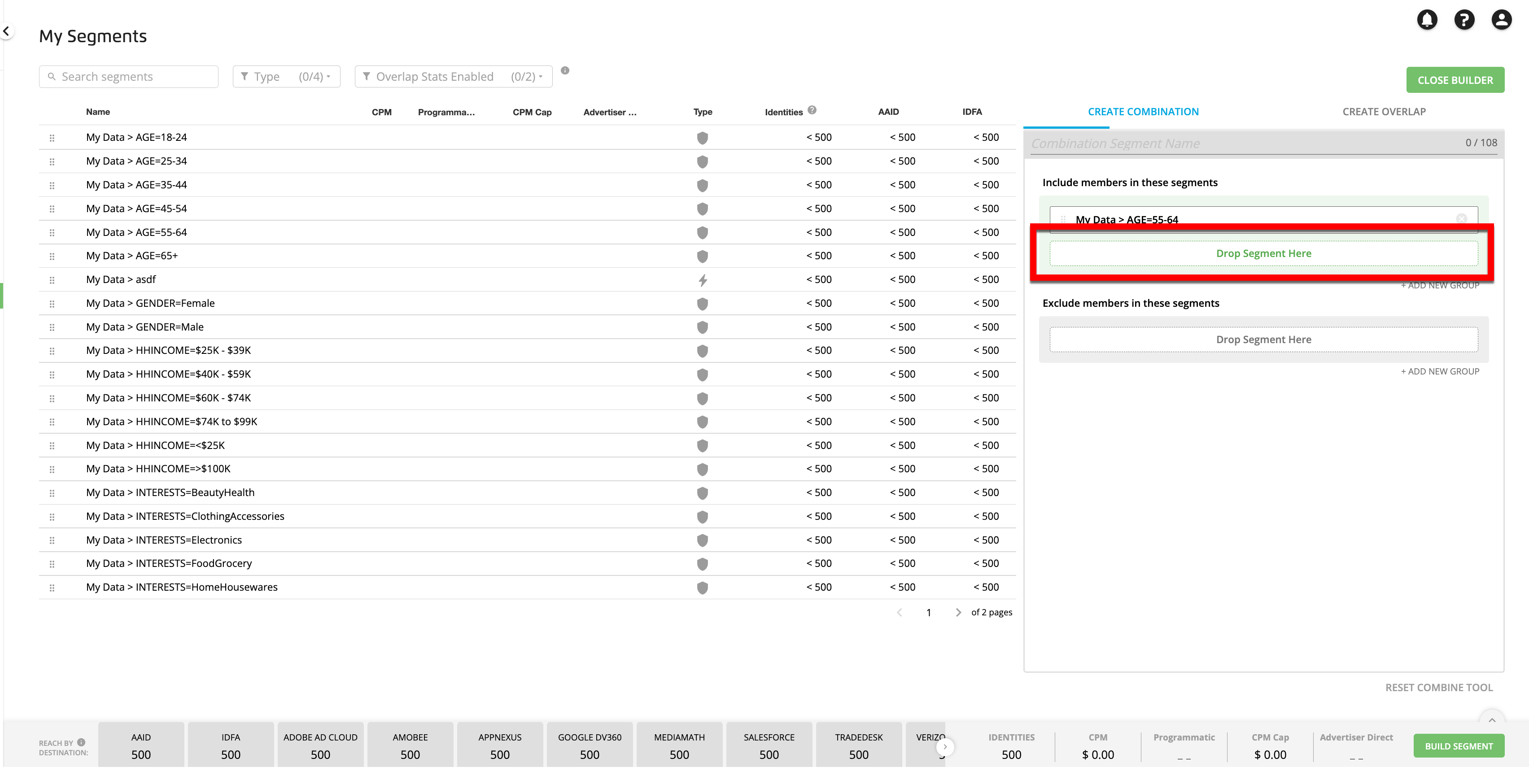Collapse the bottom reach bar with up chevron
The width and height of the screenshot is (1529, 784).
point(1492,720)
